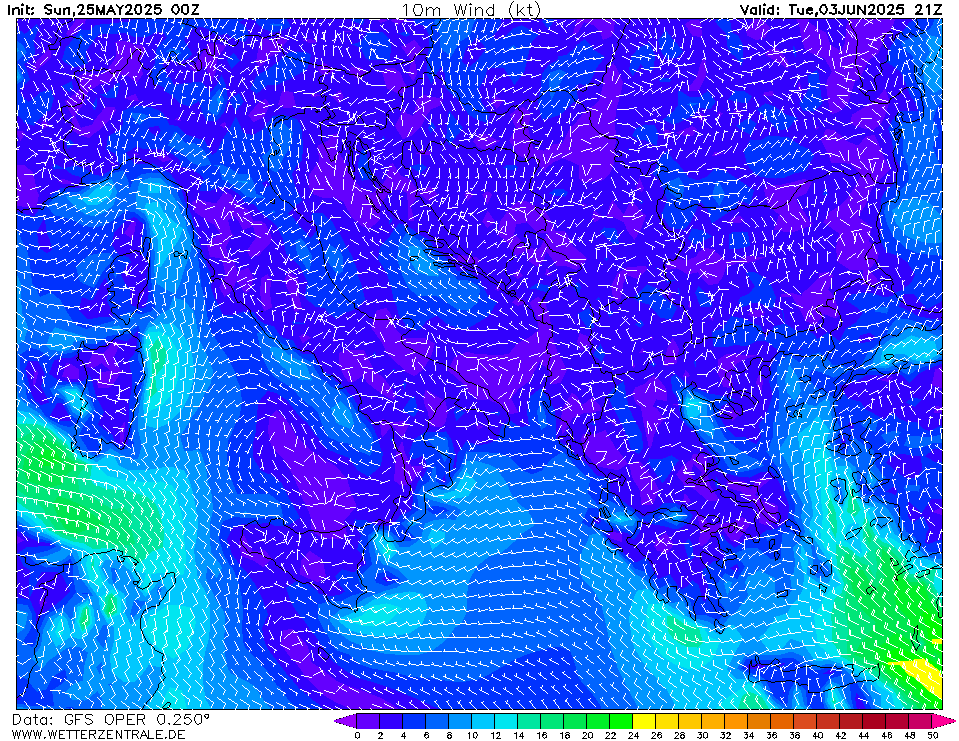The image size is (959, 741).
Task: Select the orange legend swatch between 30 and 32
Action: [x=713, y=721]
